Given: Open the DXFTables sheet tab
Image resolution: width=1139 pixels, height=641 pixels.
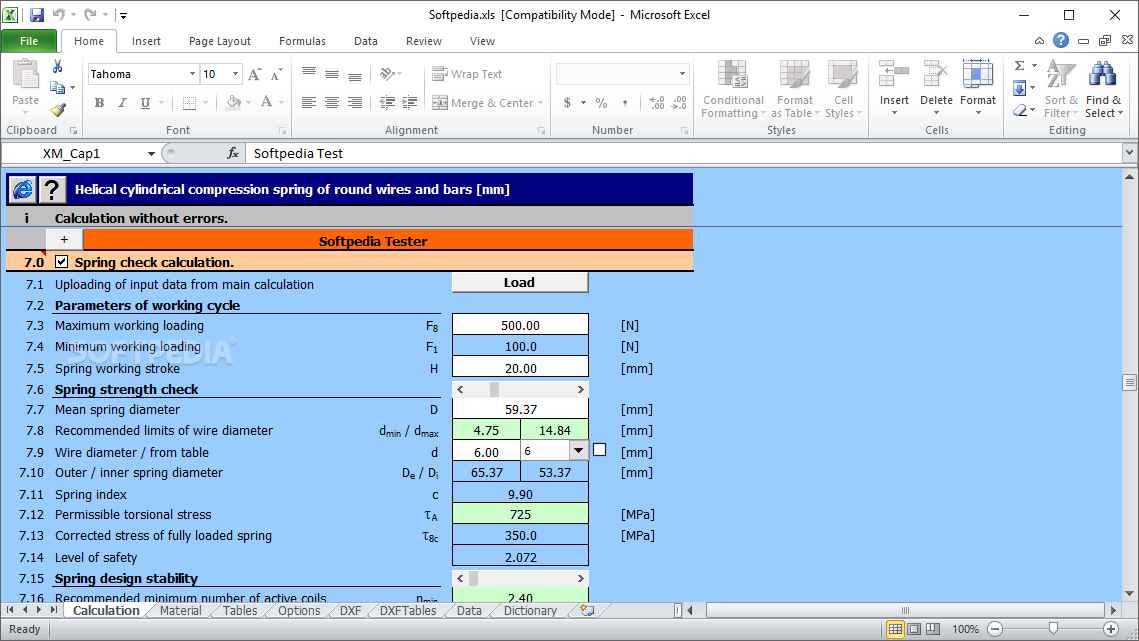Looking at the screenshot, I should [408, 611].
